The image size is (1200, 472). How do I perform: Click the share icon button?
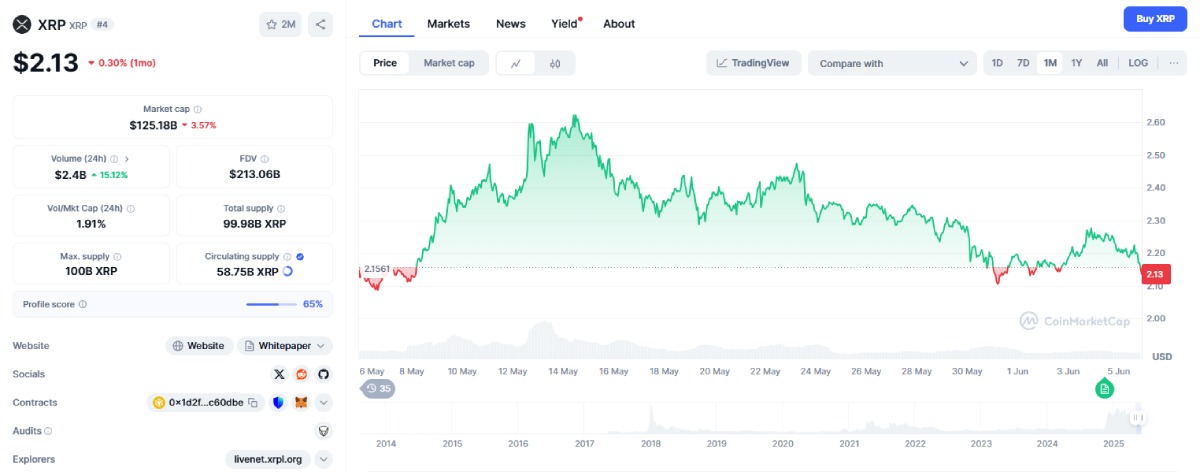(320, 24)
